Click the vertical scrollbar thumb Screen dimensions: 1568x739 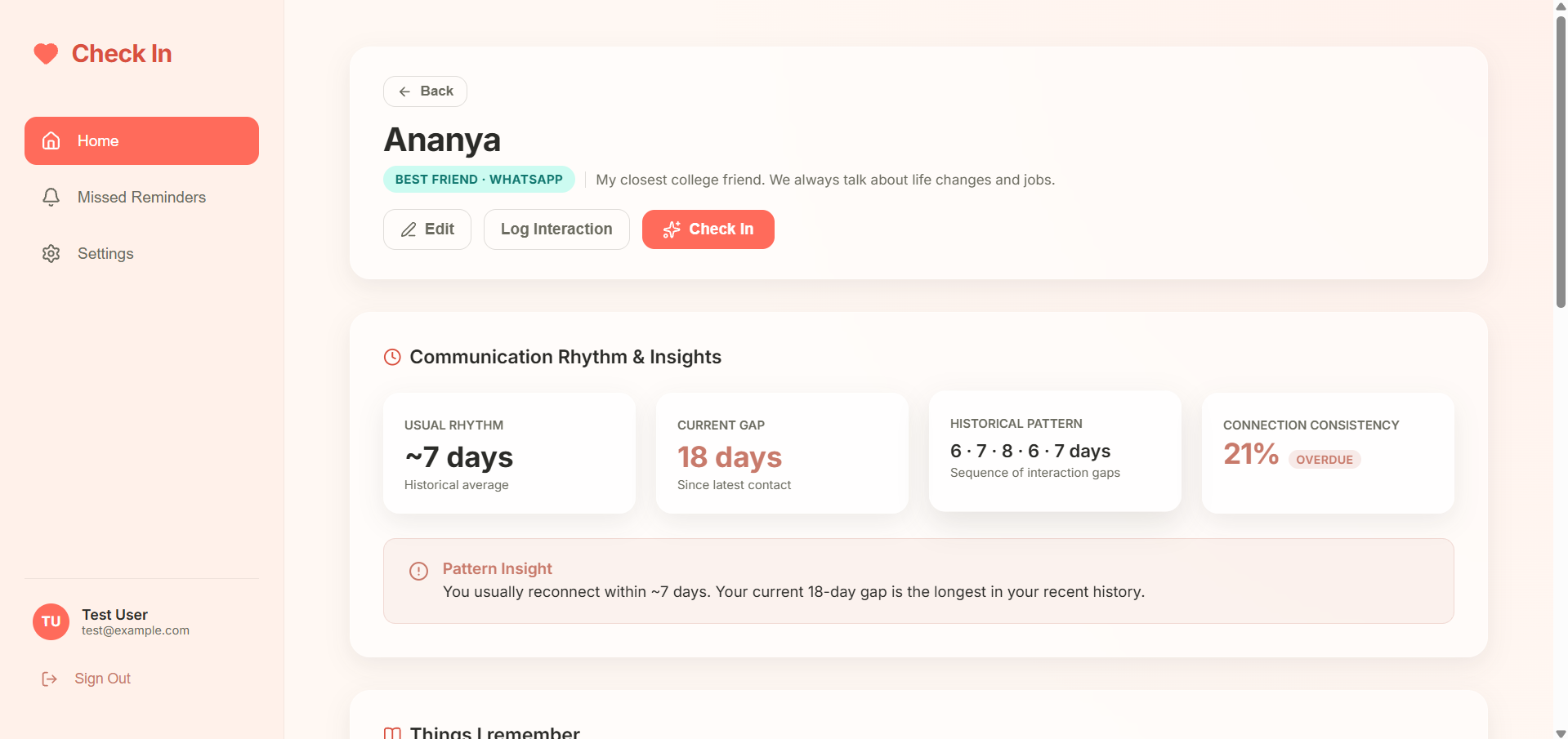click(x=1561, y=162)
